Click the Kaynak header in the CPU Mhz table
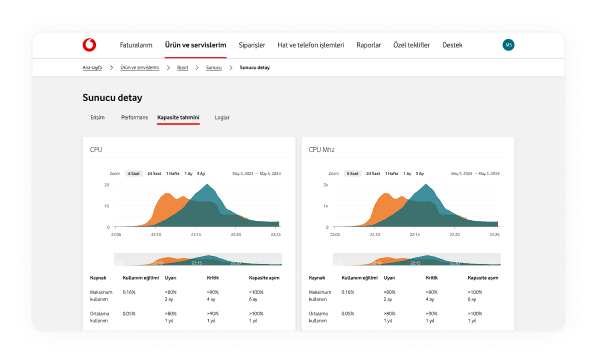Screen dimensions: 598x364 click(317, 278)
